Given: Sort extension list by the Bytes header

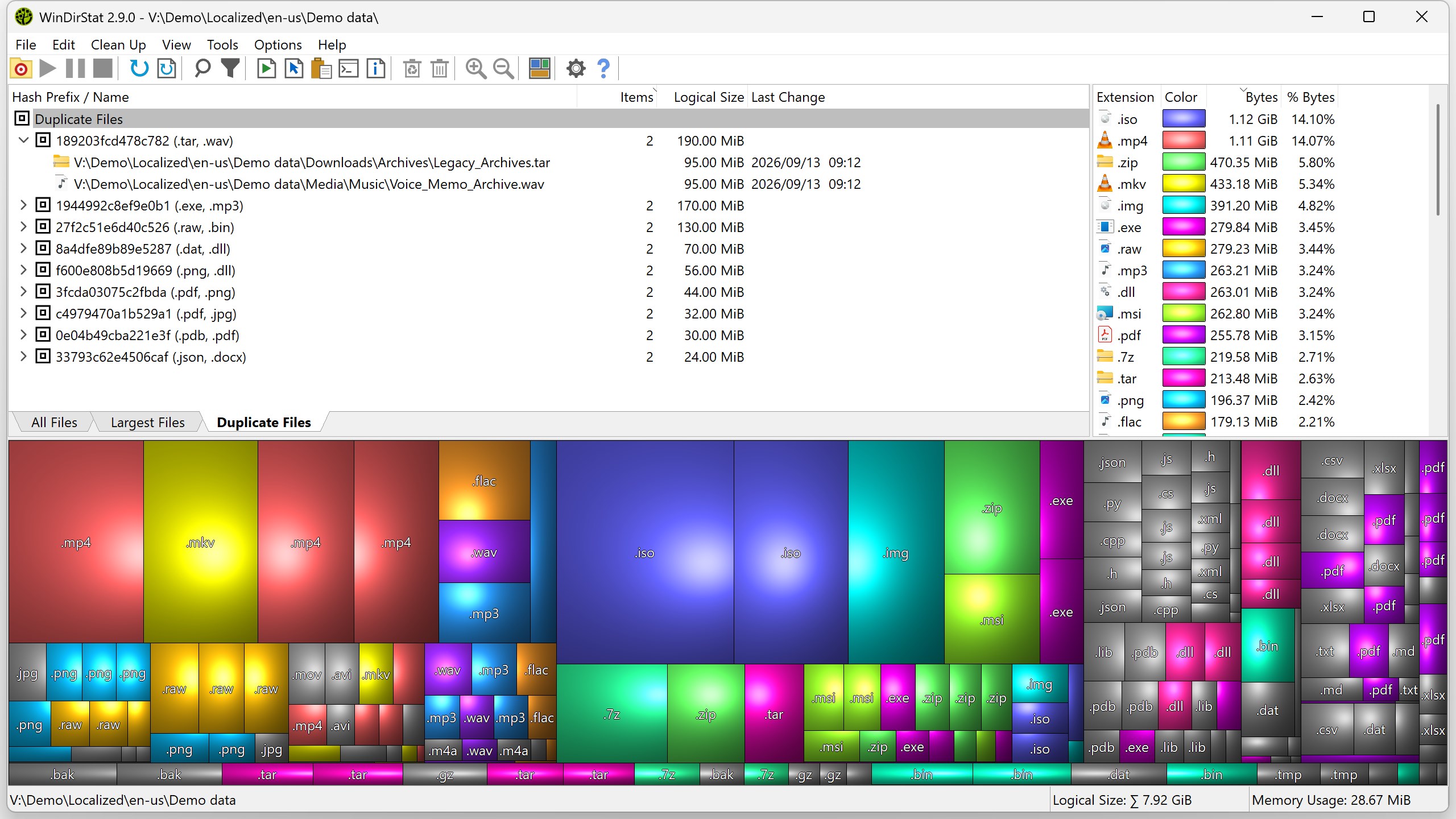Looking at the screenshot, I should coord(1244,97).
